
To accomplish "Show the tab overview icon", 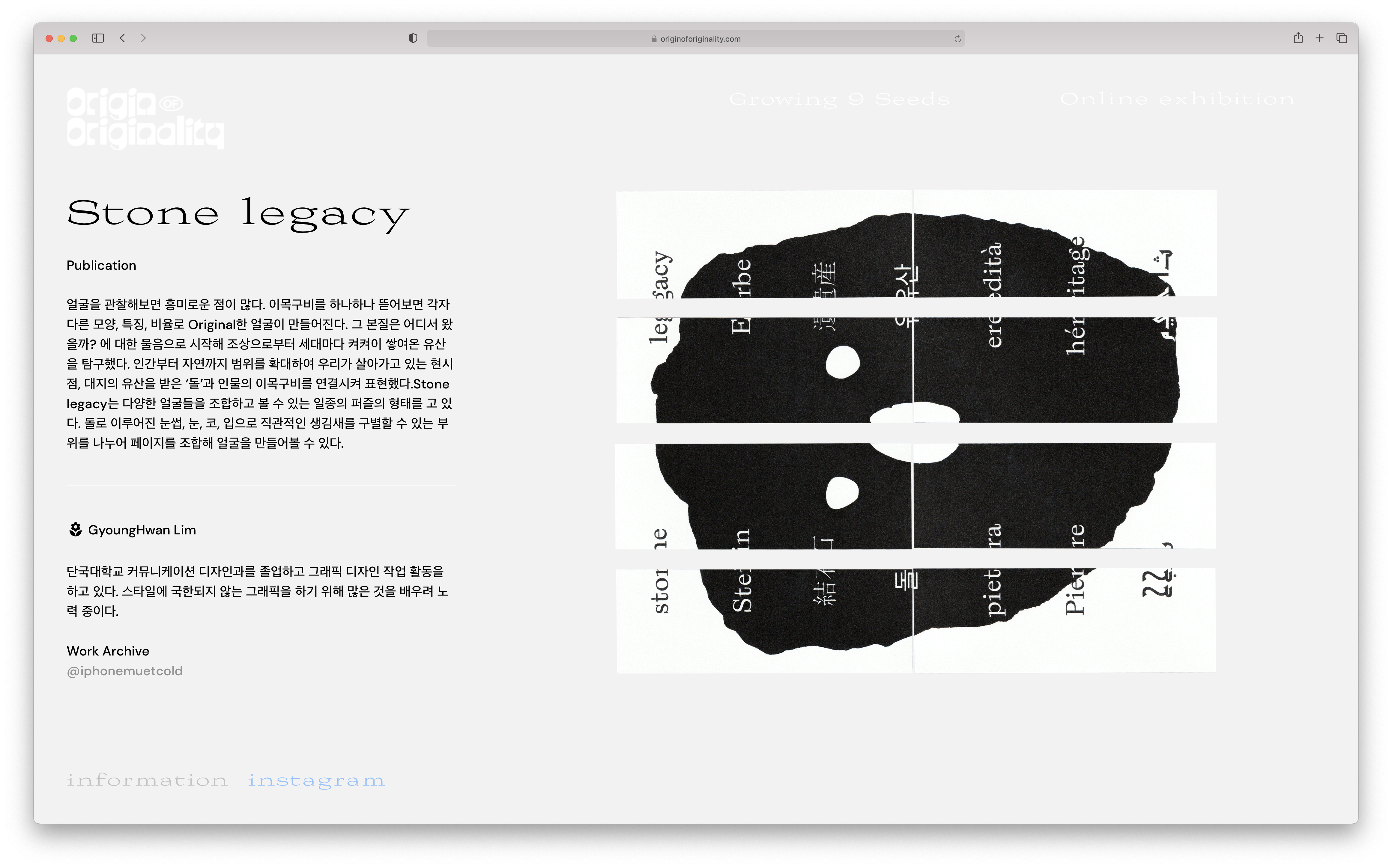I will [1341, 38].
